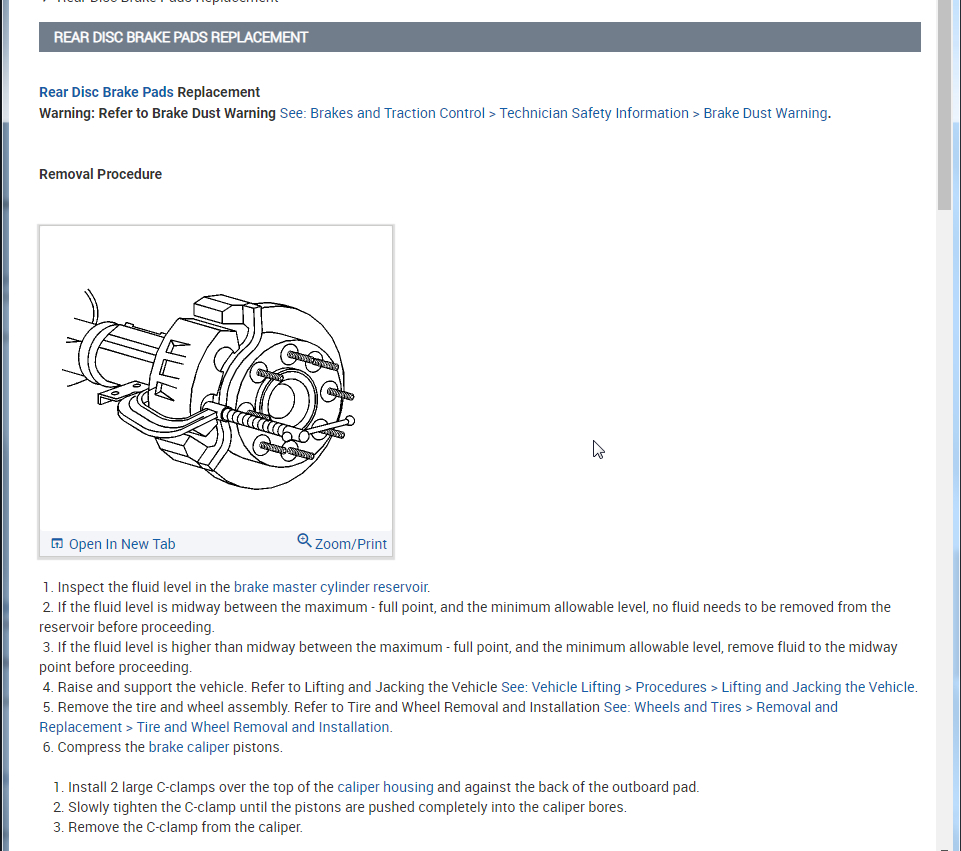Click the Zoom/Print magnifier icon
Viewport: 961px width, 851px height.
pyautogui.click(x=304, y=541)
